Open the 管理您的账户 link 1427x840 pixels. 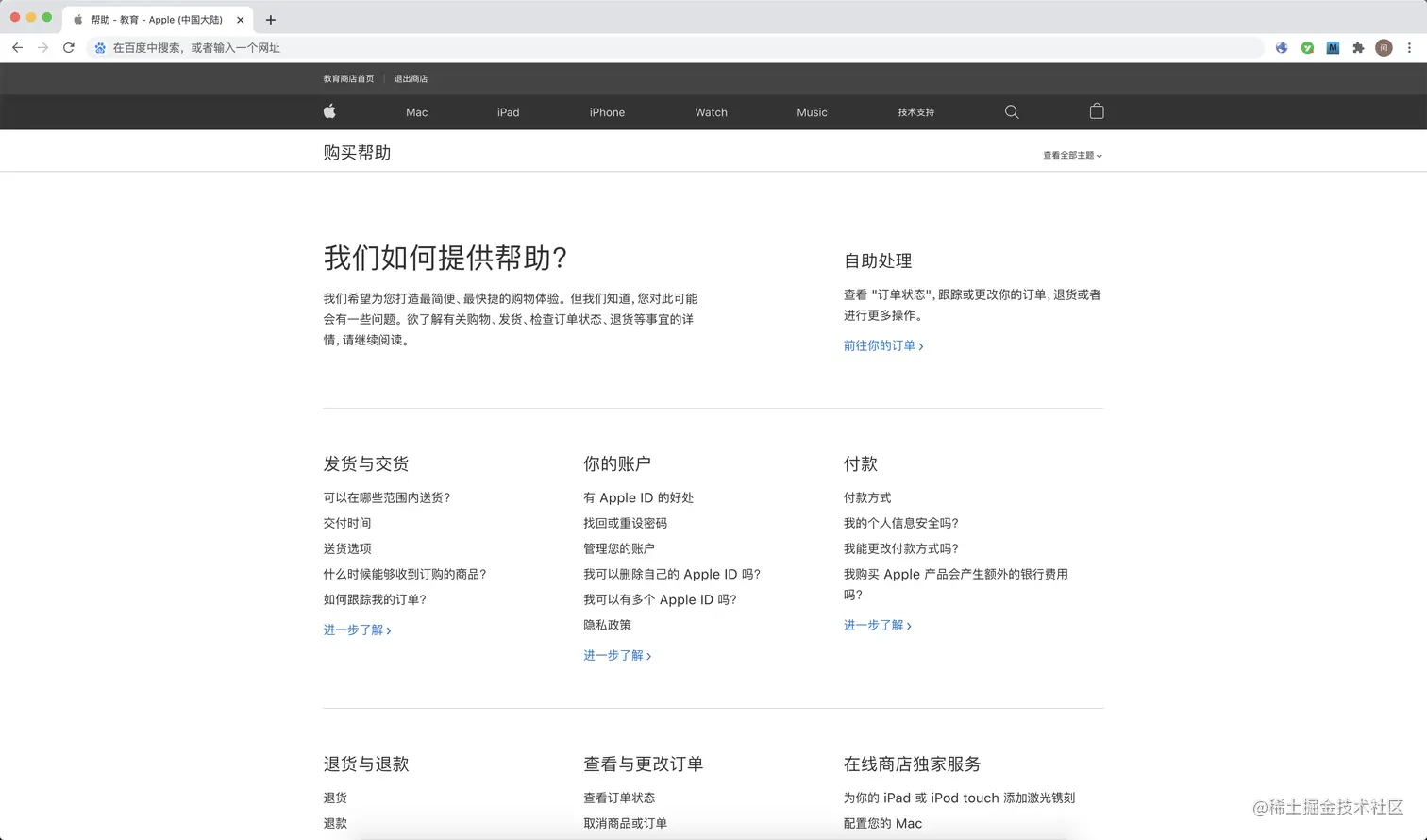(619, 549)
